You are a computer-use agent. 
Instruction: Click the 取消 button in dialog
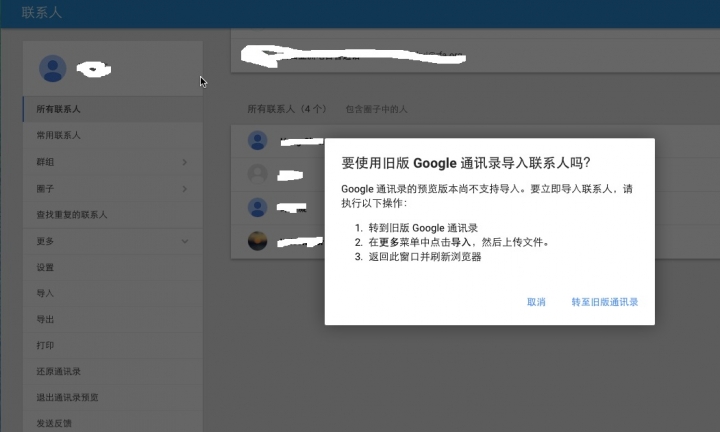pyautogui.click(x=536, y=302)
